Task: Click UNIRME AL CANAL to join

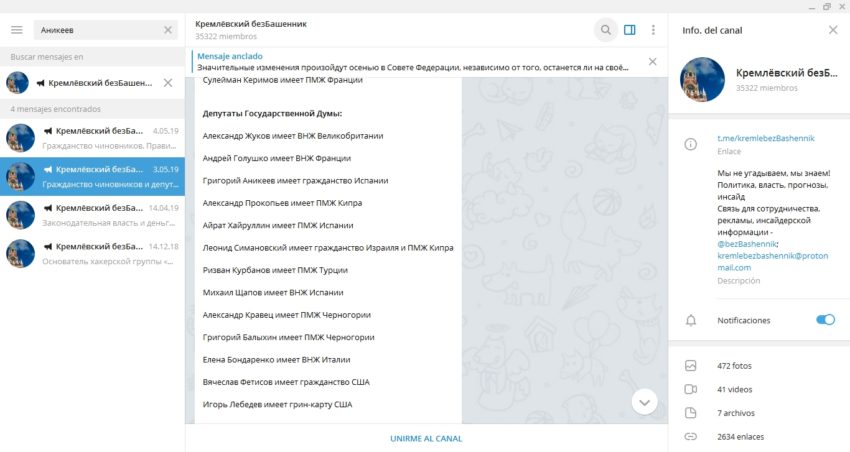Action: coord(426,438)
